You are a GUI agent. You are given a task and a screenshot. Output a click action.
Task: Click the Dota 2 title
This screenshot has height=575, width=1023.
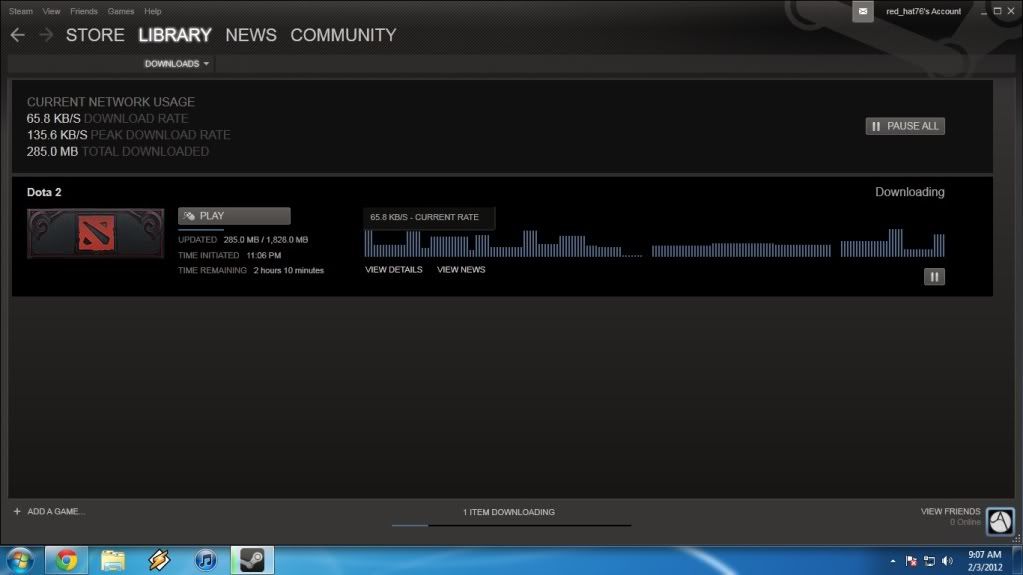tap(44, 193)
